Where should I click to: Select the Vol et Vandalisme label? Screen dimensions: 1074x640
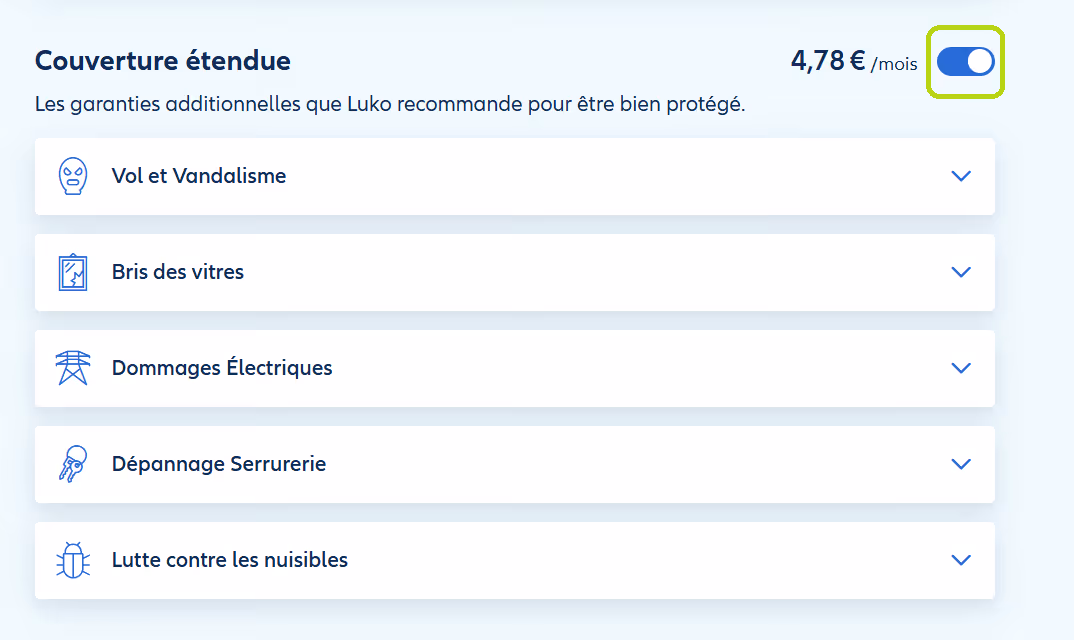click(199, 176)
